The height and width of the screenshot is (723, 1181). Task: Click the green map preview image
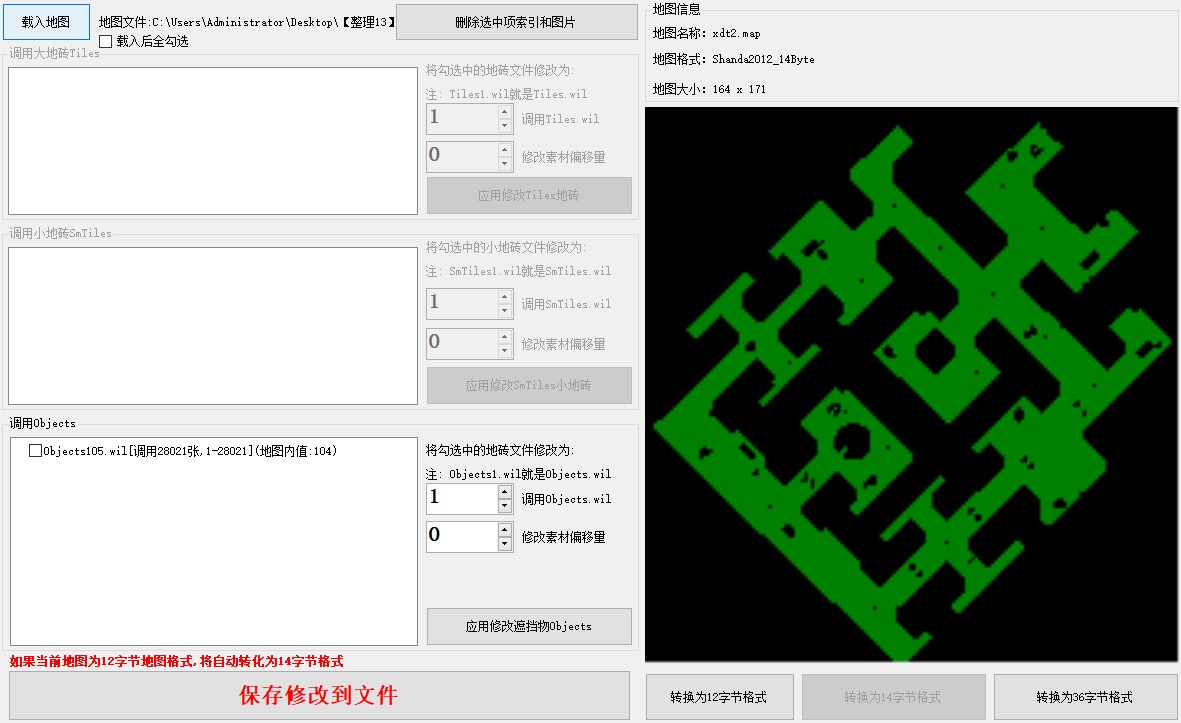(x=911, y=384)
